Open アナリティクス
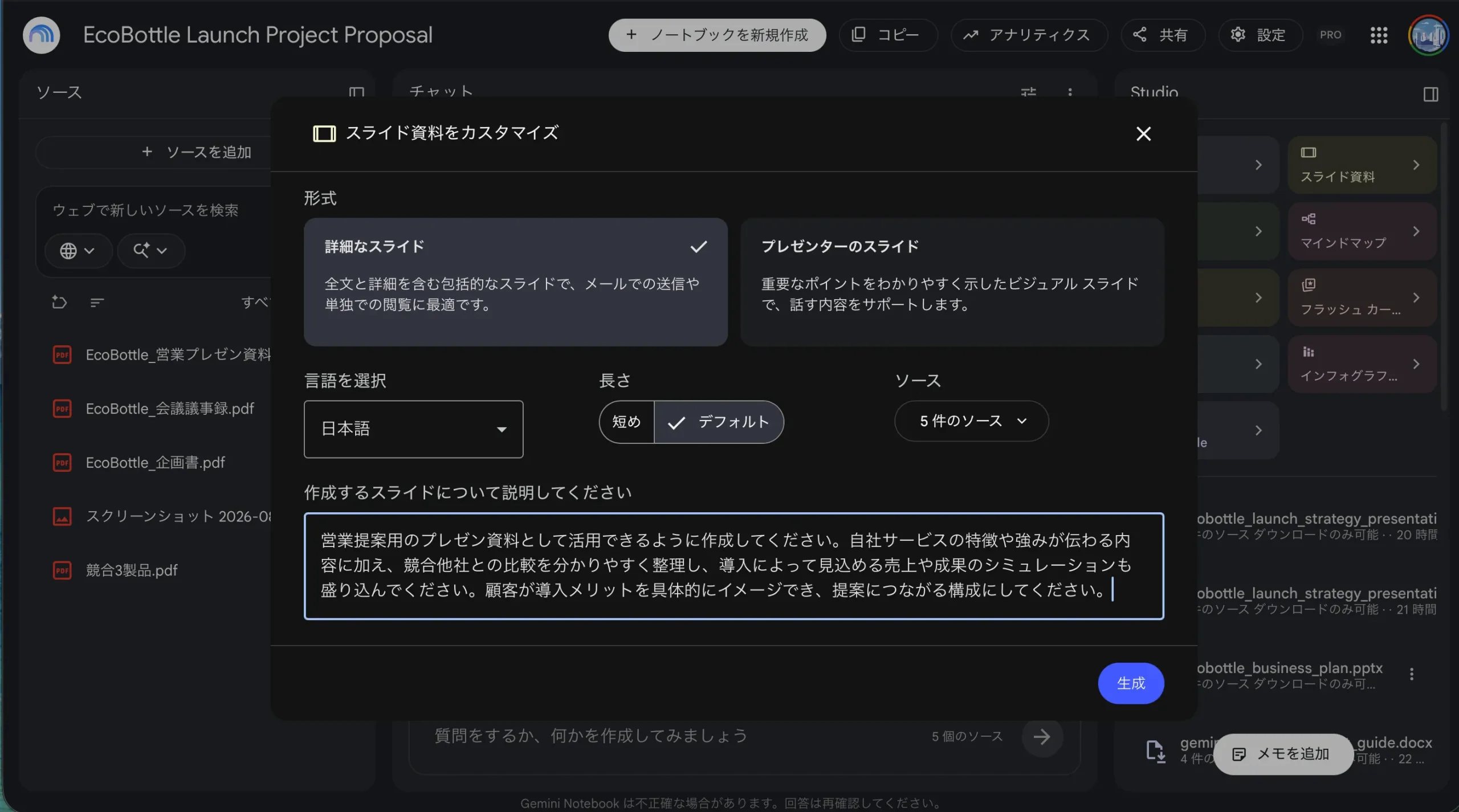The image size is (1459, 812). (1029, 35)
